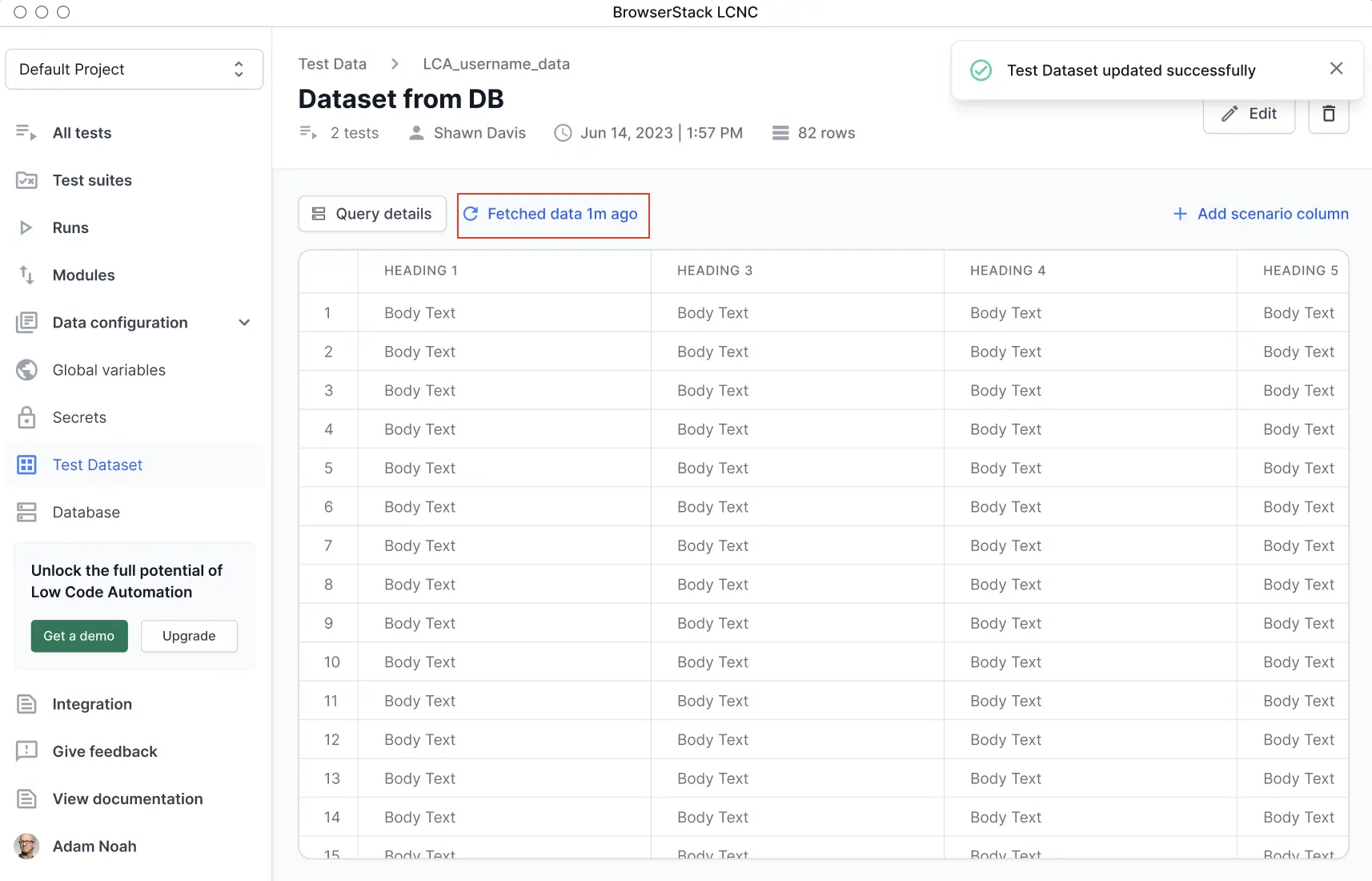Click the Add scenario column link
Image resolution: width=1372 pixels, height=881 pixels.
pos(1261,214)
